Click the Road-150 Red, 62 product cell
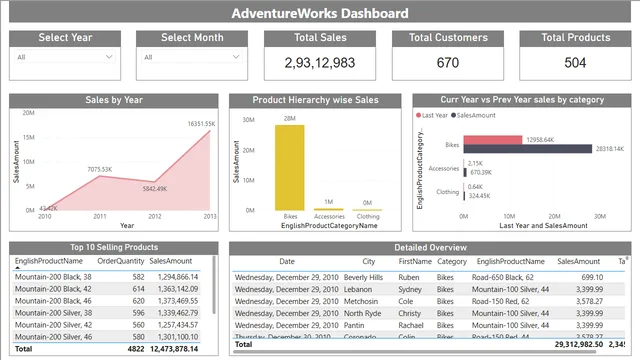Viewport: 640px width, 360px height. (x=500, y=301)
